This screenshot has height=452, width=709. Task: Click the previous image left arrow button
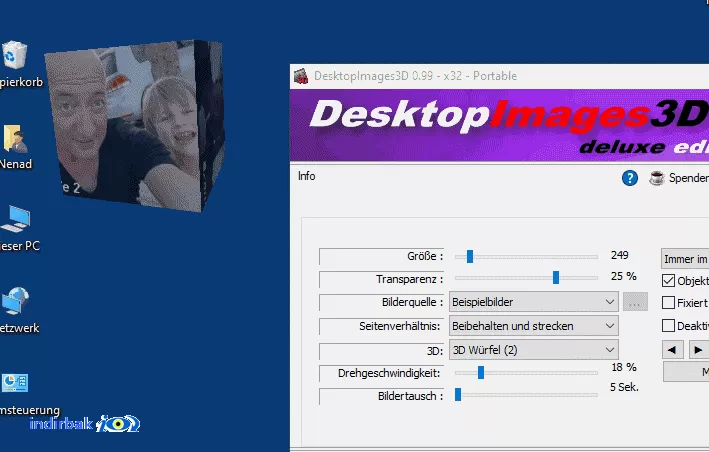[x=672, y=350]
